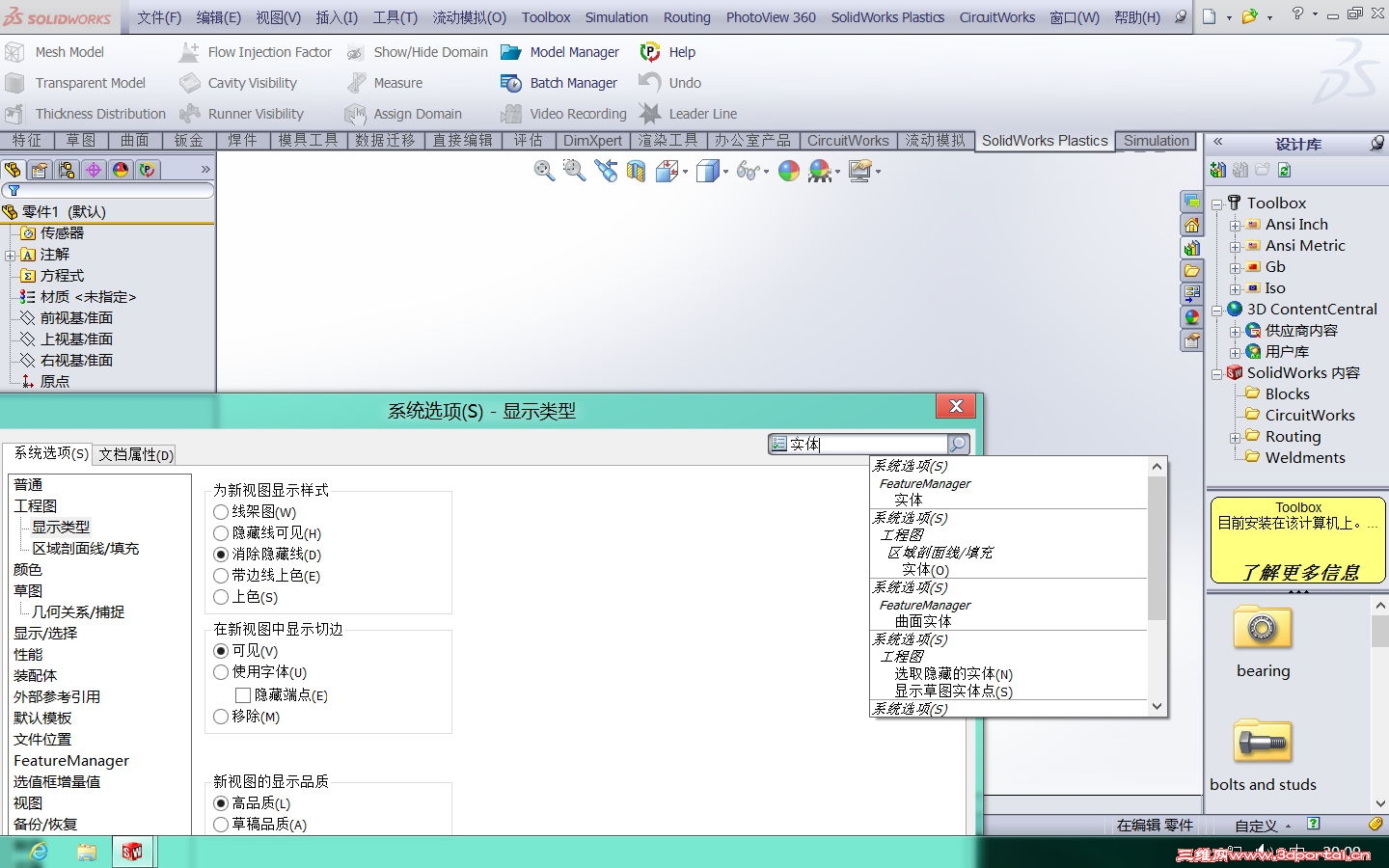Open the 文件(F) menu
Image resolution: width=1389 pixels, height=868 pixels.
tap(159, 17)
